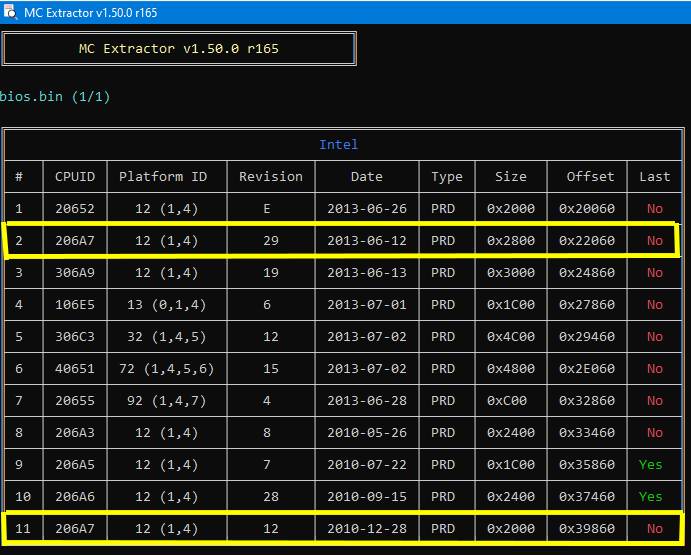Image resolution: width=691 pixels, height=555 pixels.
Task: Click offset value '0x39860'
Action: 587,529
